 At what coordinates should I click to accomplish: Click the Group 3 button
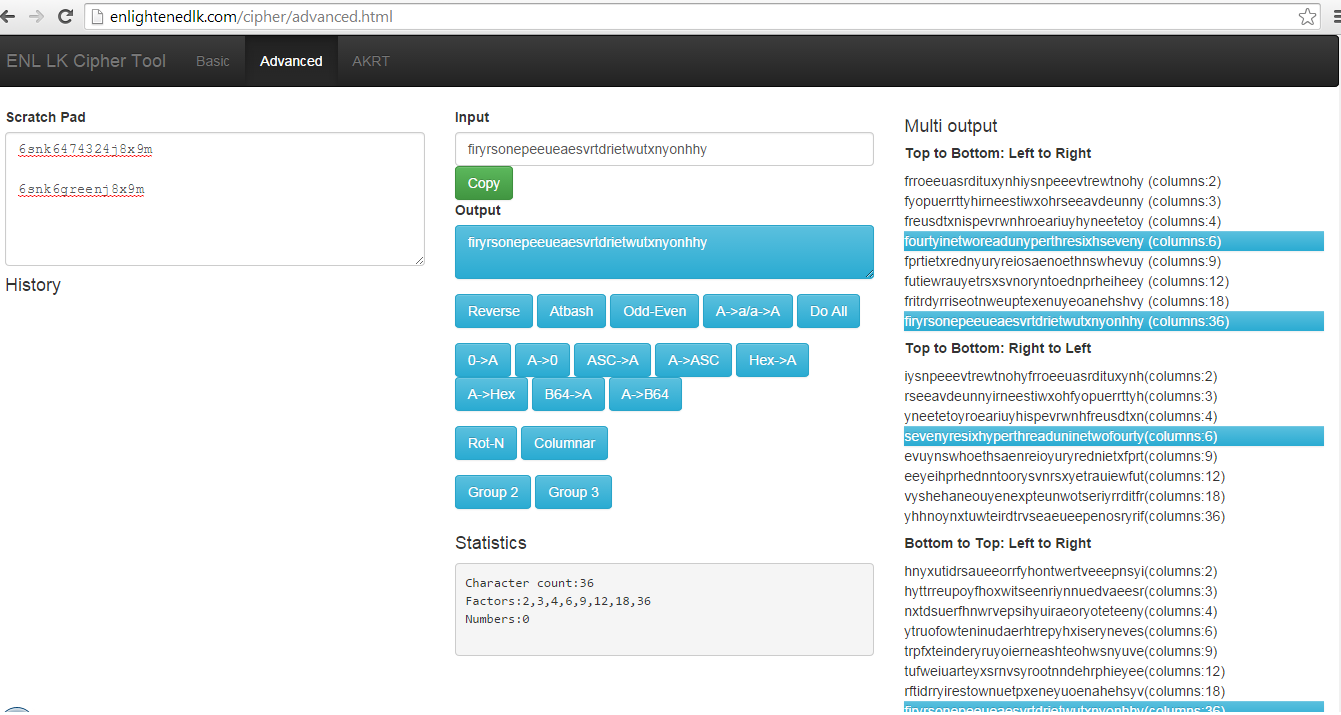pos(574,492)
